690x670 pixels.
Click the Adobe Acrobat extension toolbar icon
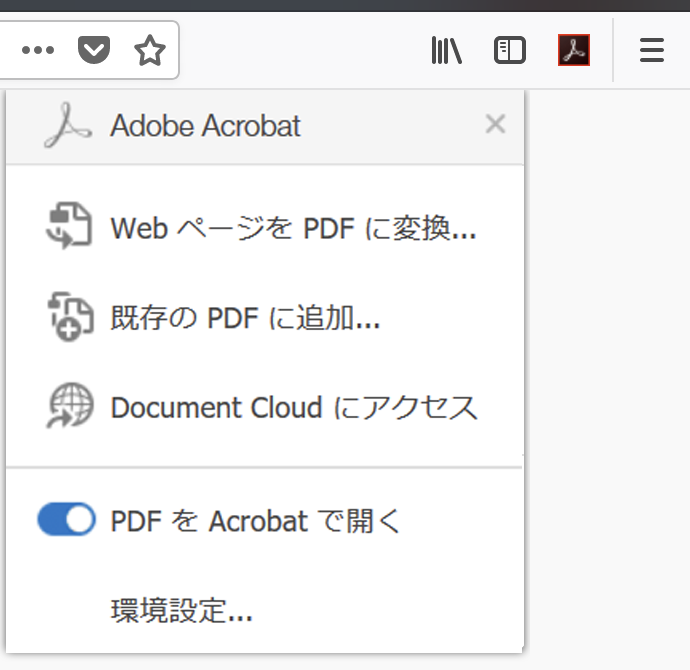pos(574,50)
